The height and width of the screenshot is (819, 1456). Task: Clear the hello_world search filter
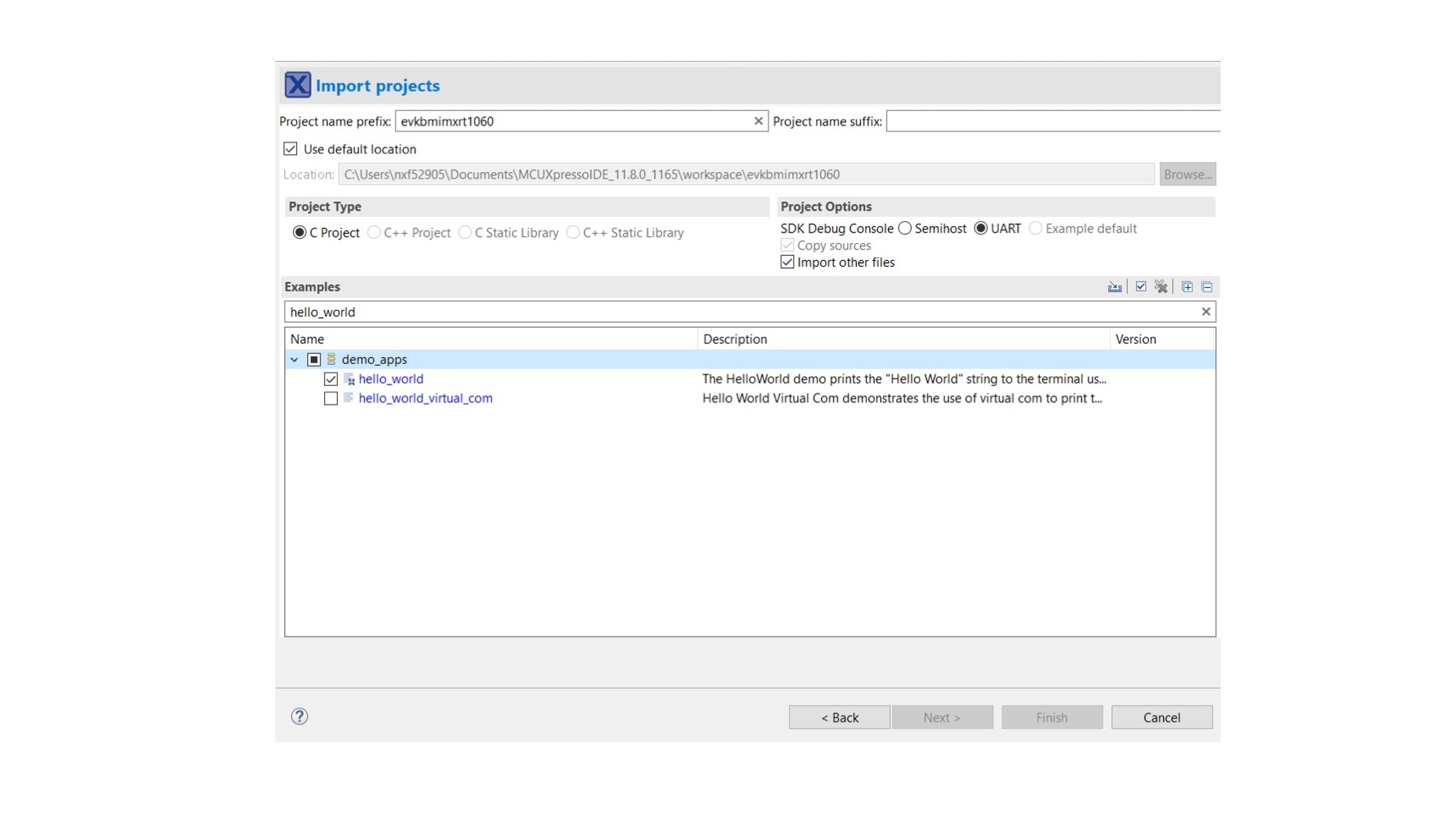pyautogui.click(x=1206, y=311)
